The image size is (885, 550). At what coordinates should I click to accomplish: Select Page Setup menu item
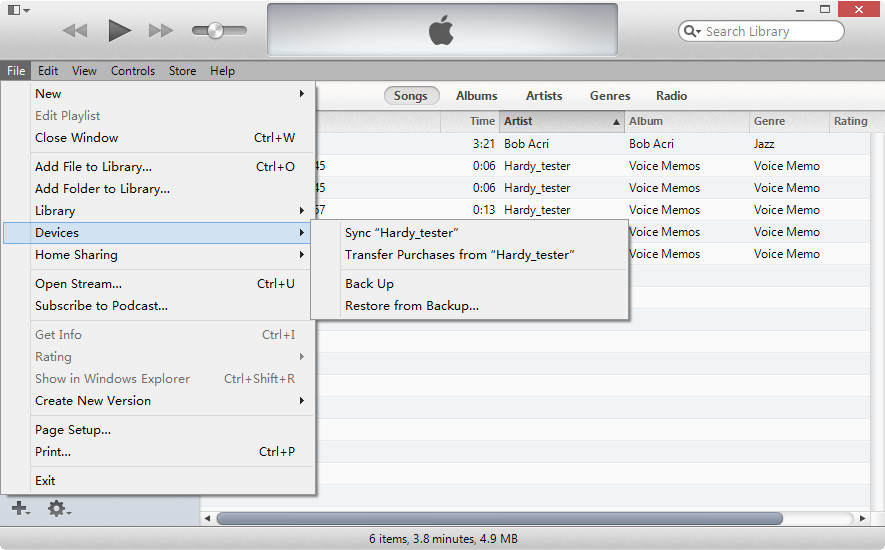[x=158, y=430]
